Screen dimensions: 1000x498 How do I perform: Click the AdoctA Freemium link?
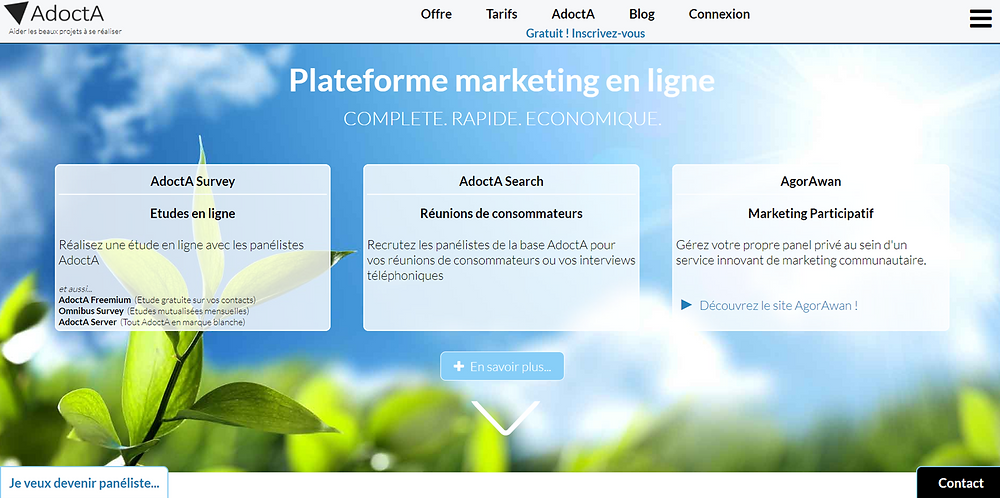95,300
